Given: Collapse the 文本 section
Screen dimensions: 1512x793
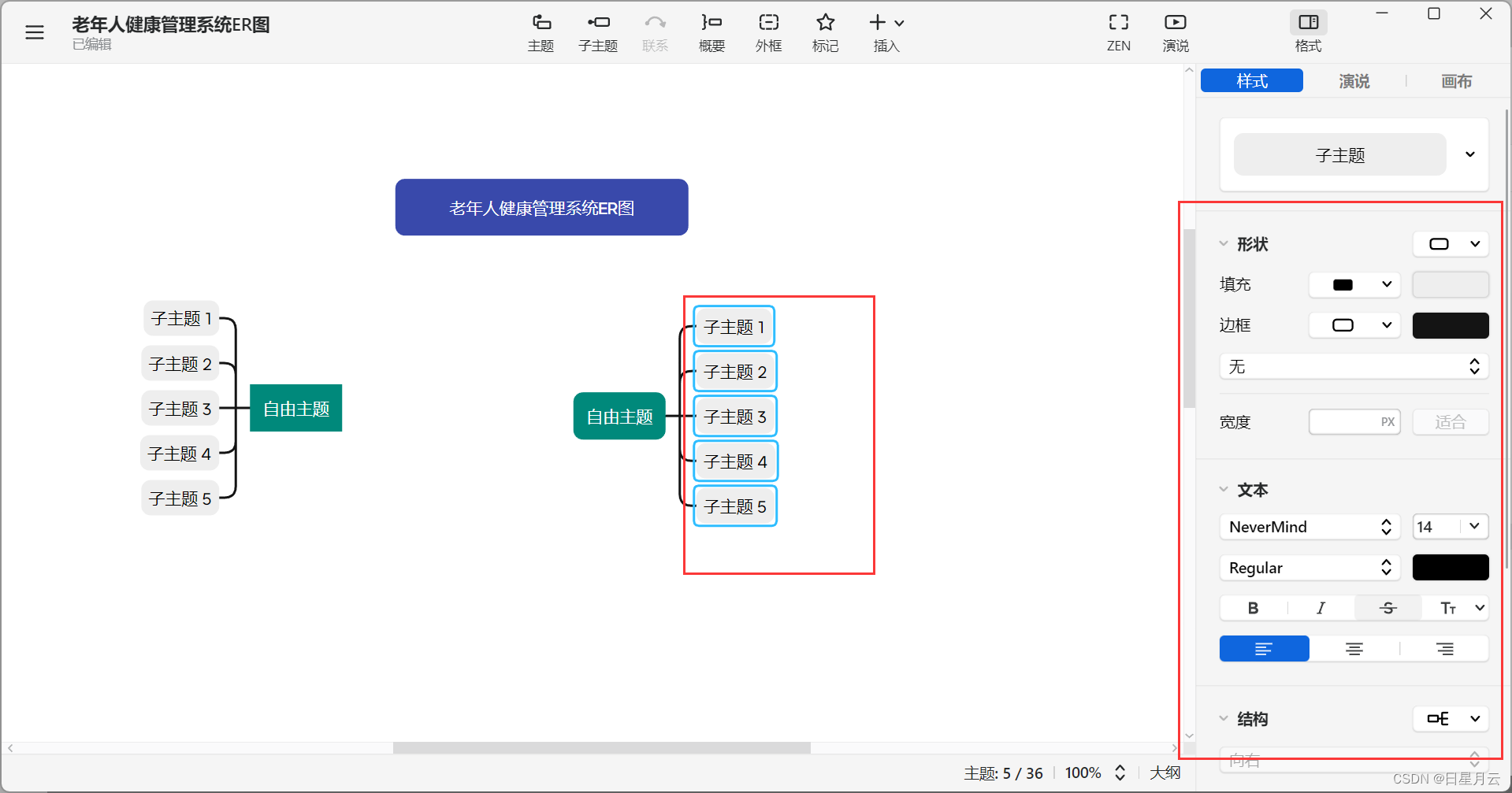Looking at the screenshot, I should pos(1224,490).
